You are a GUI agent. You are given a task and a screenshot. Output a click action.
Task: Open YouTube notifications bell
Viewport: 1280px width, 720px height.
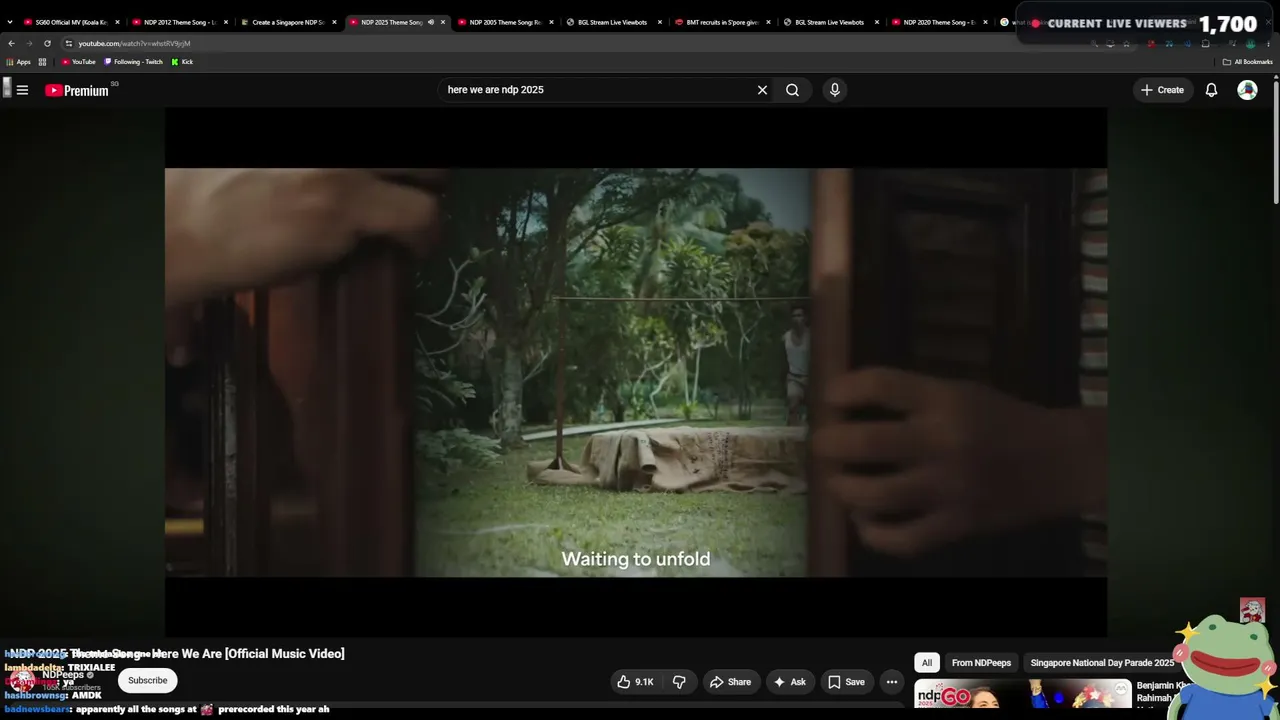pyautogui.click(x=1211, y=90)
